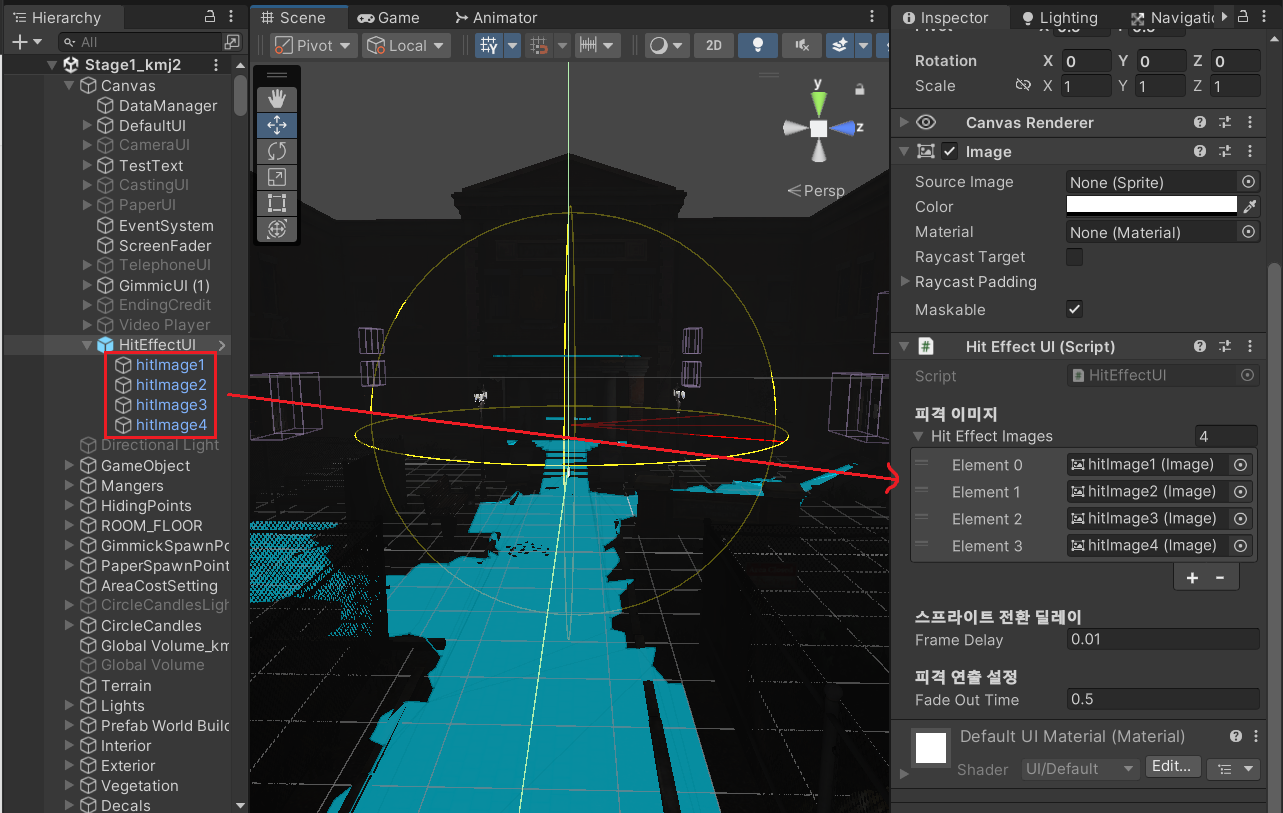
Task: Open HitEffectUI prefab arrow
Action: [x=222, y=345]
